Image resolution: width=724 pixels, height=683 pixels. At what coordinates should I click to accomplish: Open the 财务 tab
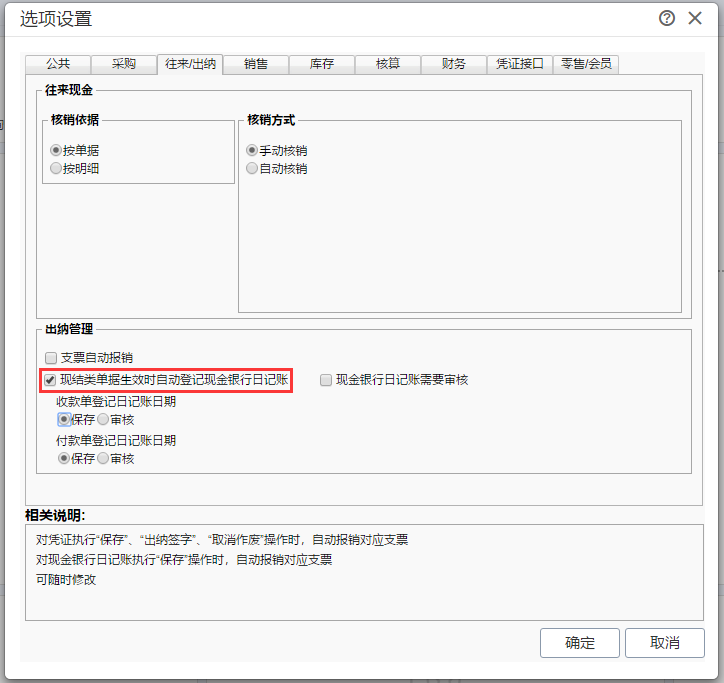tap(454, 64)
